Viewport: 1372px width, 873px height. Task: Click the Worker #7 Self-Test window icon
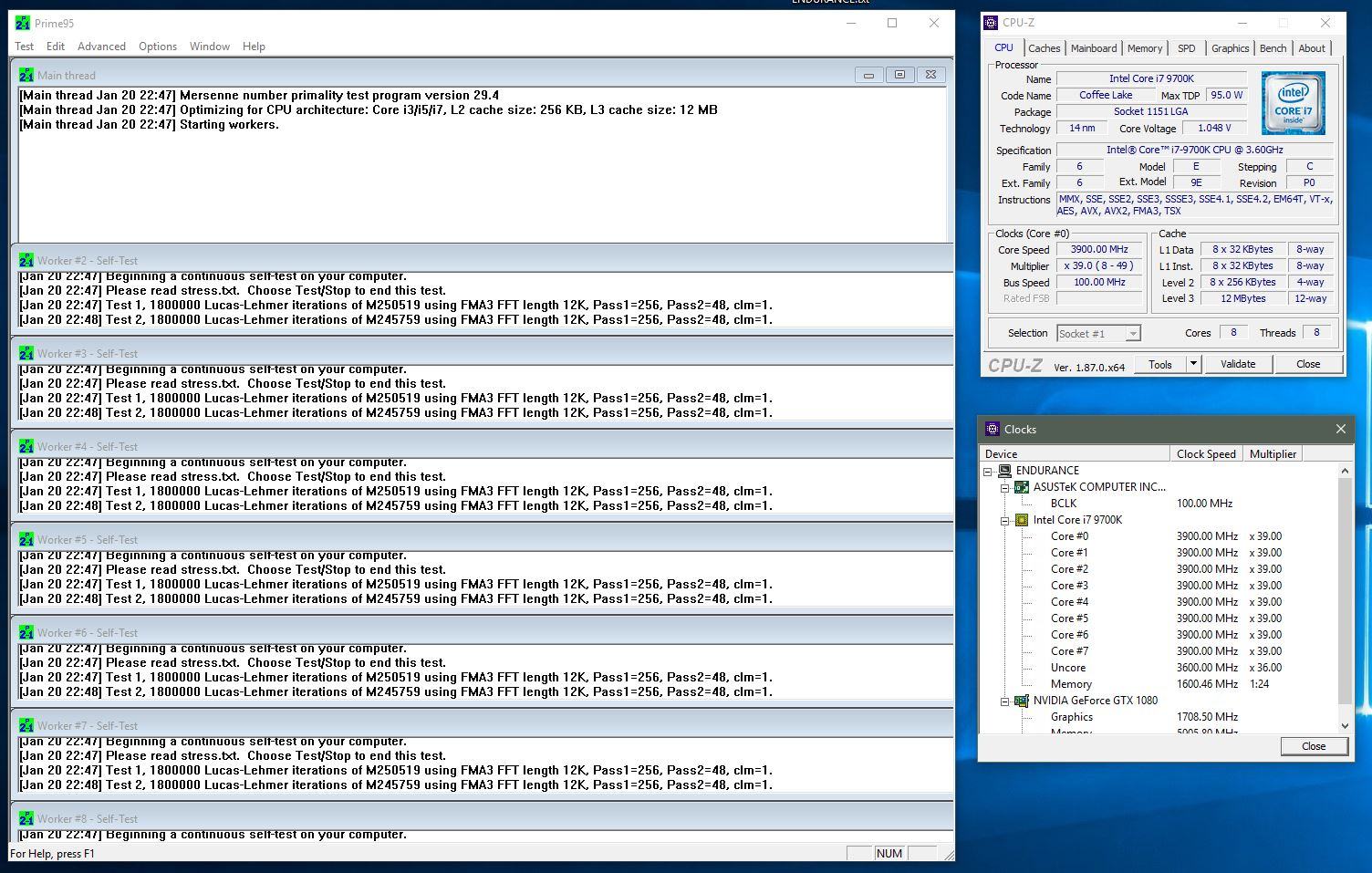(26, 725)
